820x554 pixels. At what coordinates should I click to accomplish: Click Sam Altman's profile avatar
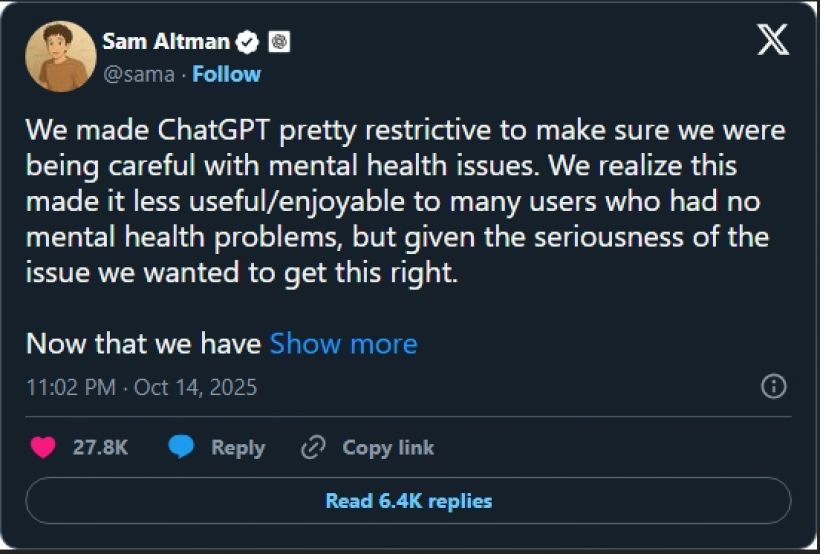[60, 57]
